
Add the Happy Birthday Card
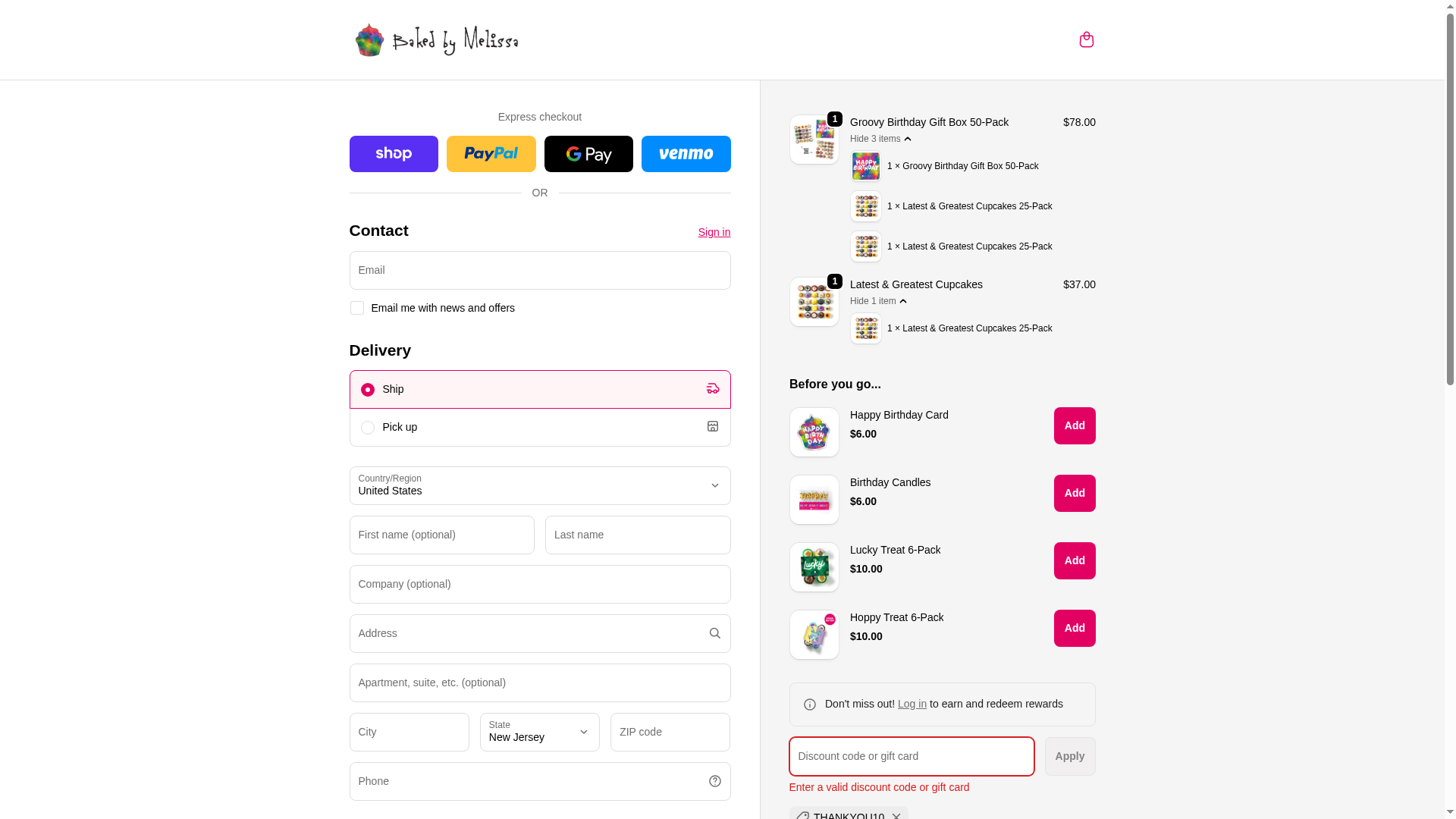click(x=1075, y=425)
